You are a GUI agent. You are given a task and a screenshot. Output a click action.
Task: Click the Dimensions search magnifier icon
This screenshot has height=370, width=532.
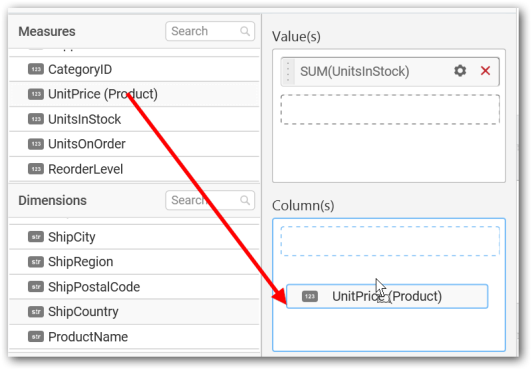coord(245,200)
